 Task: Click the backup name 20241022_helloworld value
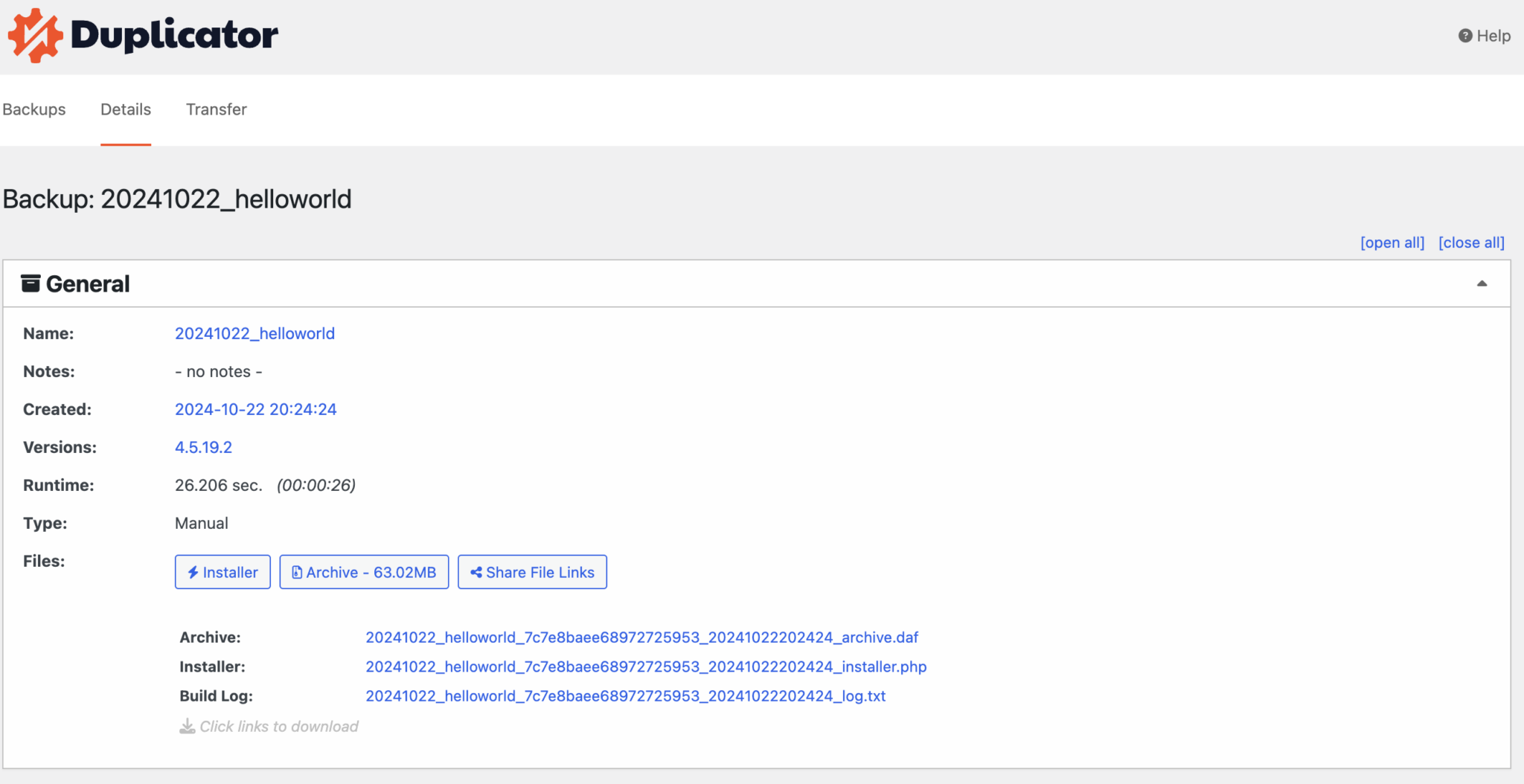254,333
